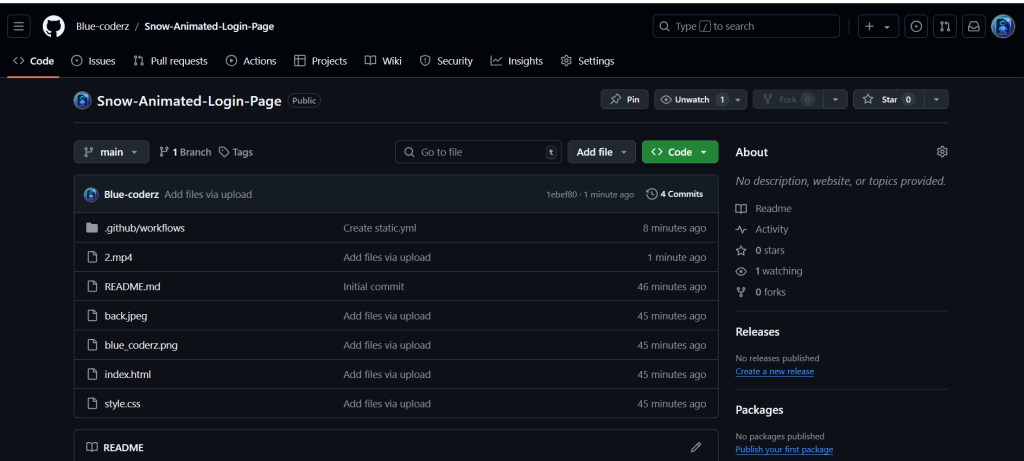
Task: Switch to the Issues tab
Action: coord(93,61)
